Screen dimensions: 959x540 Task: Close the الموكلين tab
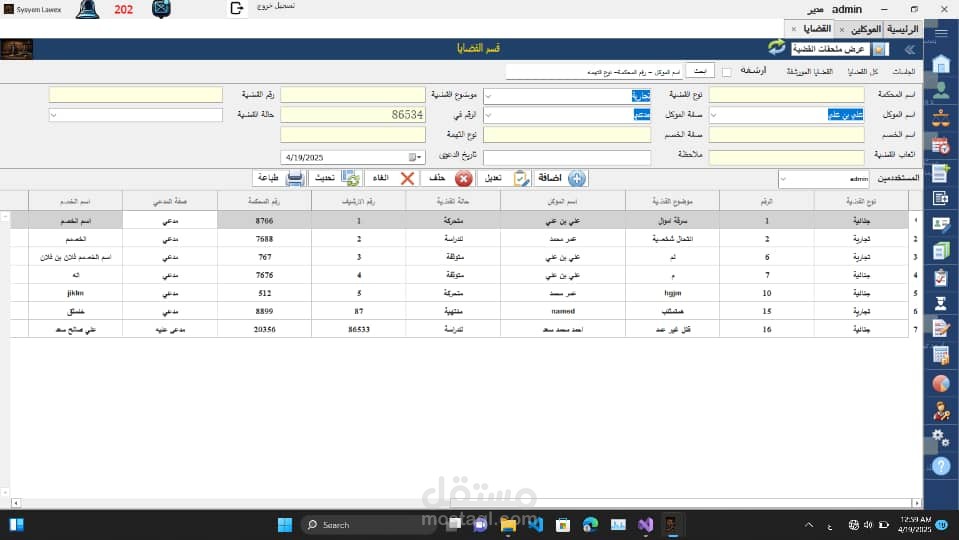(842, 29)
